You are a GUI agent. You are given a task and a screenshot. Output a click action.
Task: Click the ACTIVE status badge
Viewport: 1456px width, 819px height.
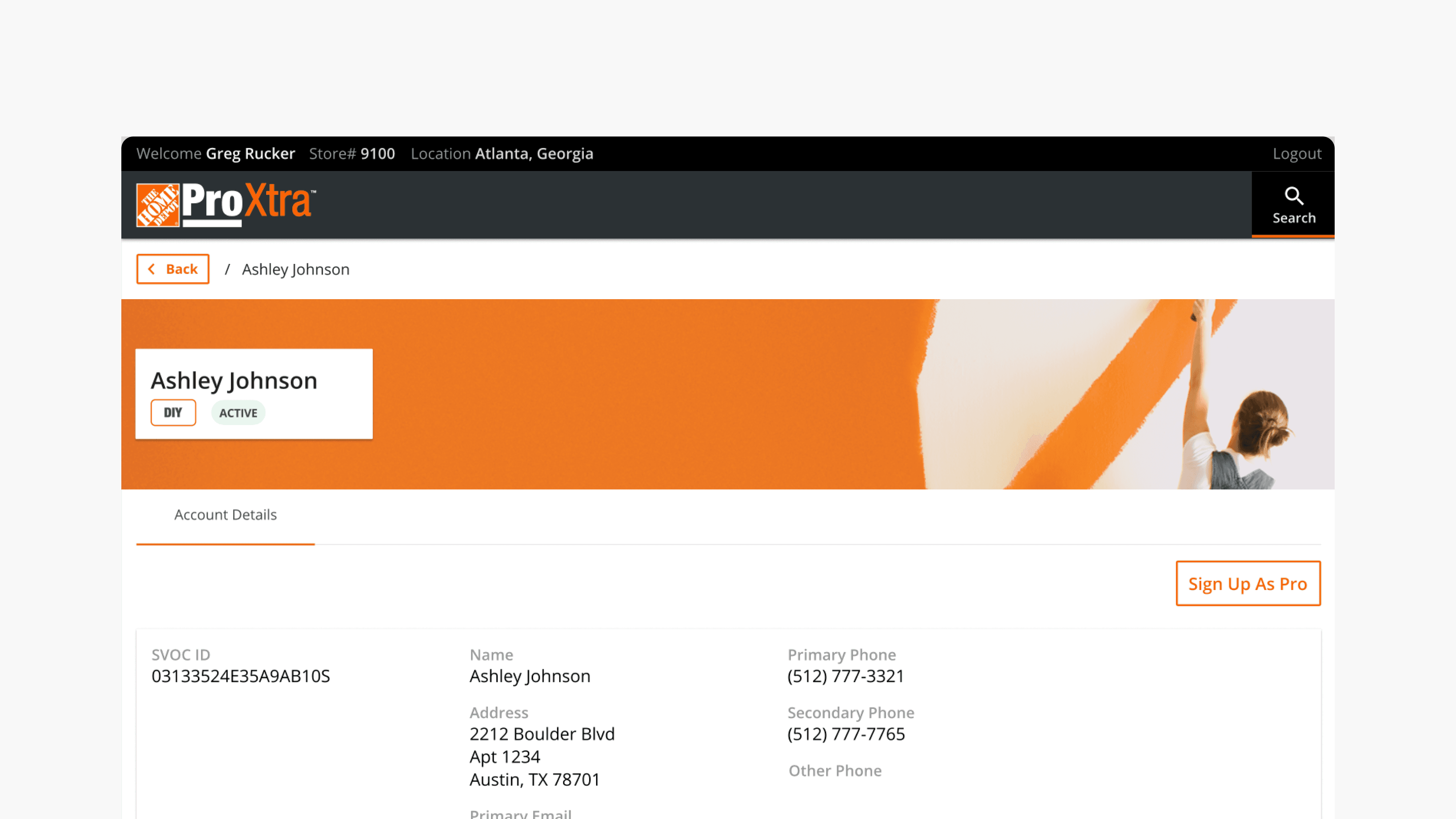[x=238, y=413]
